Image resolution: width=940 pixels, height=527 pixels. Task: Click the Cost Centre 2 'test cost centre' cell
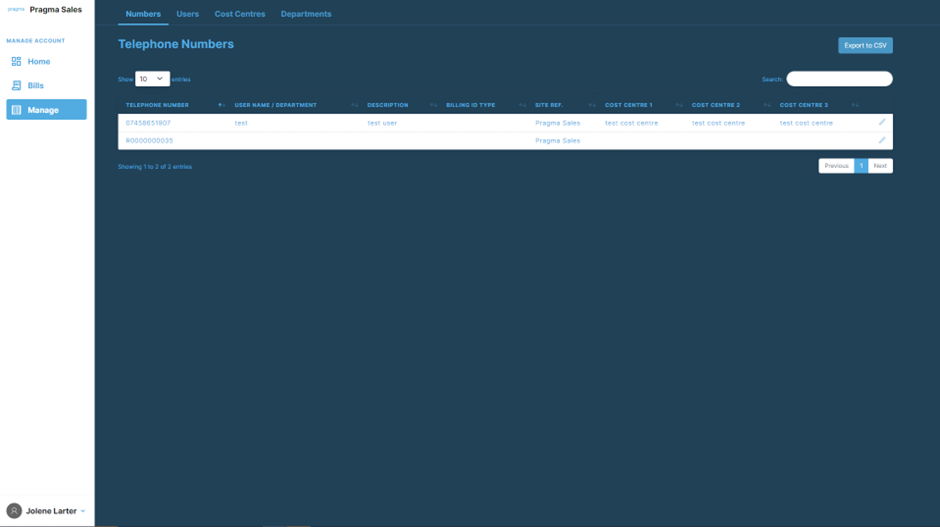[718, 123]
